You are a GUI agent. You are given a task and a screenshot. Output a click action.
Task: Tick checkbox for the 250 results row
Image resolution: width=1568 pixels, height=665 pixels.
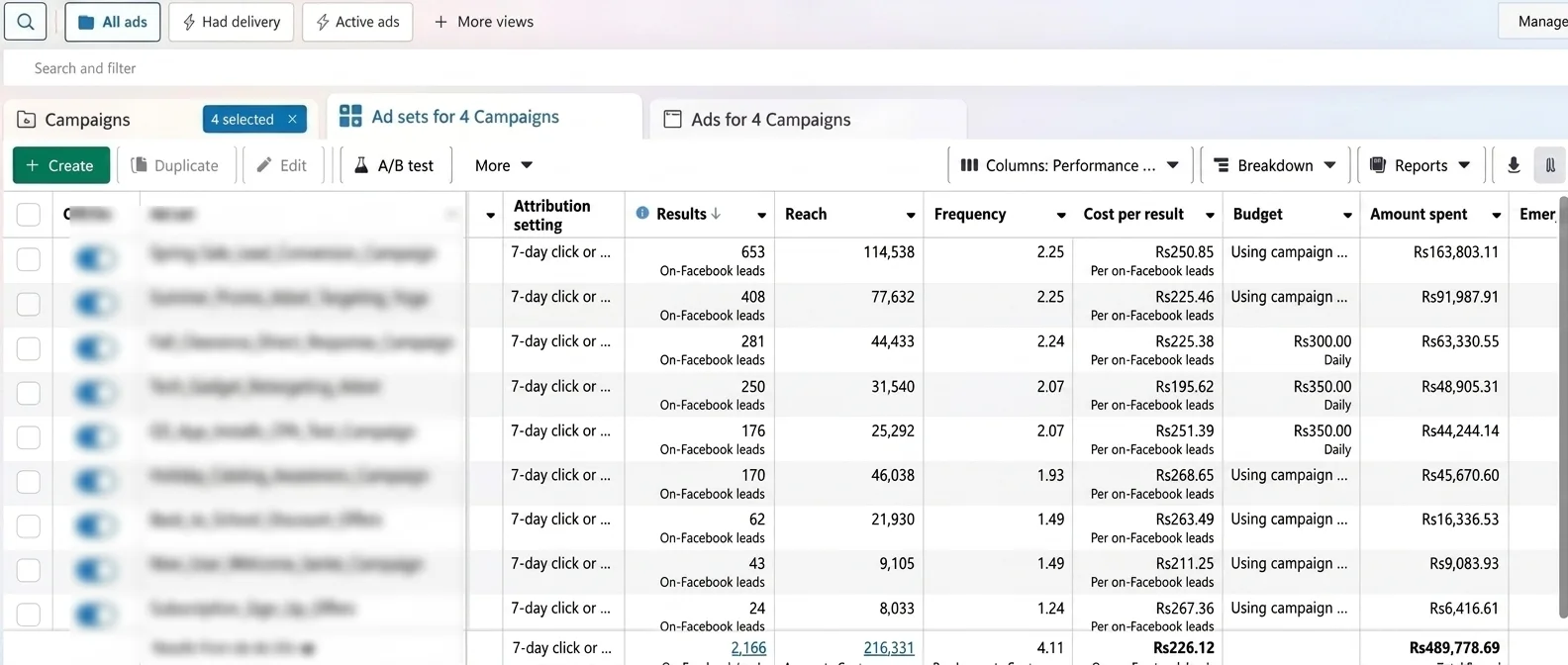click(x=29, y=393)
